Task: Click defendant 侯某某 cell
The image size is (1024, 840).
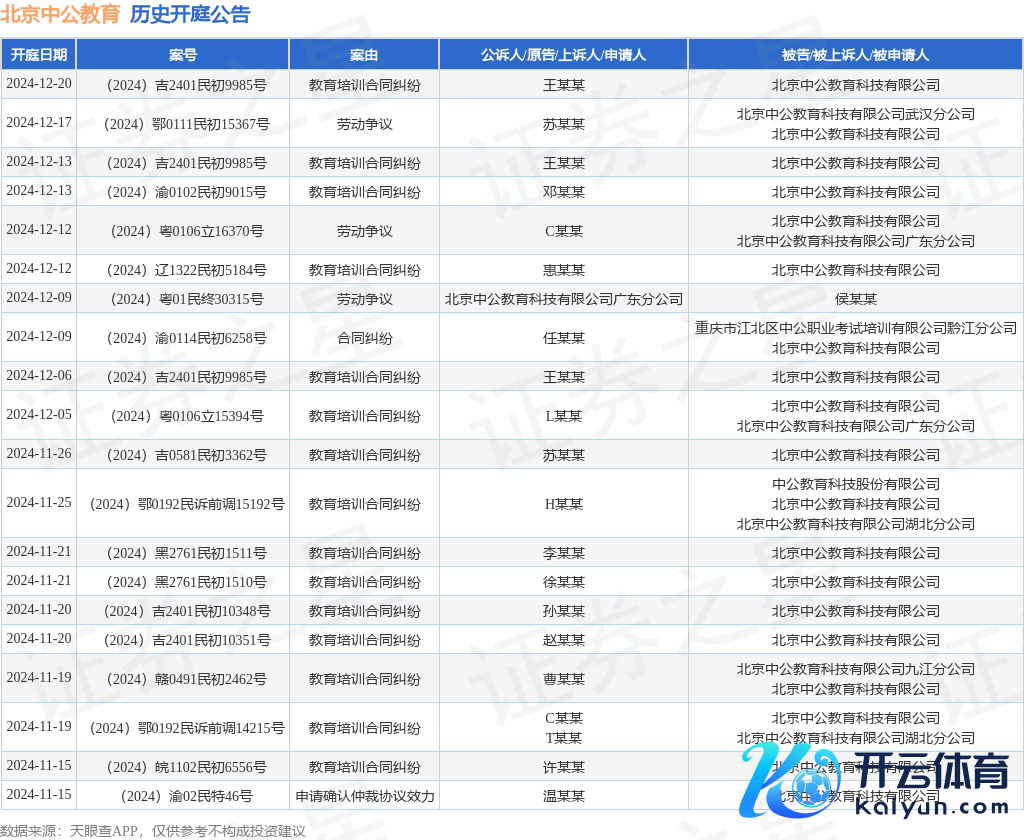Action: tap(855, 299)
